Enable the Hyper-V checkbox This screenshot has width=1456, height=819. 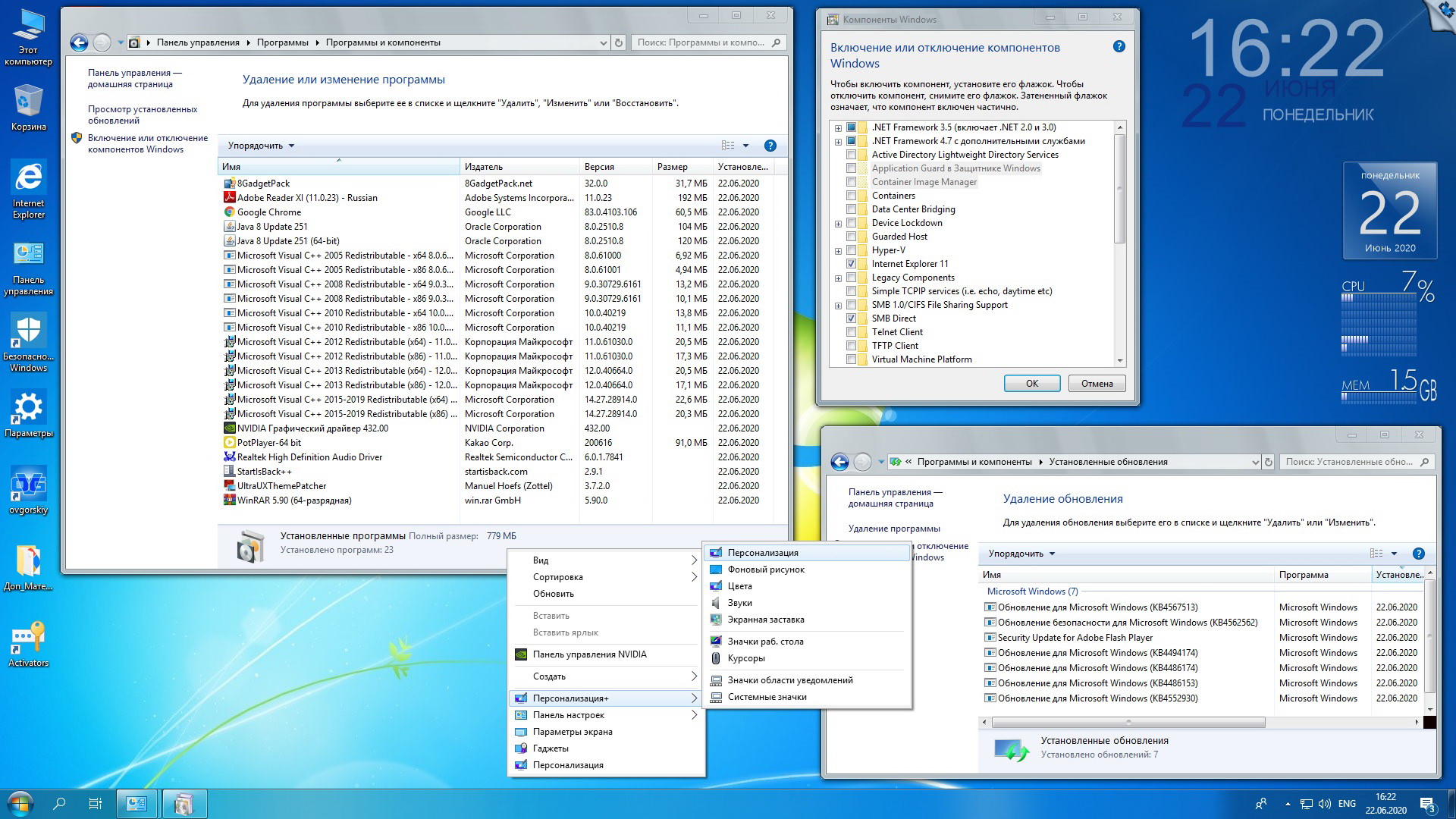851,250
